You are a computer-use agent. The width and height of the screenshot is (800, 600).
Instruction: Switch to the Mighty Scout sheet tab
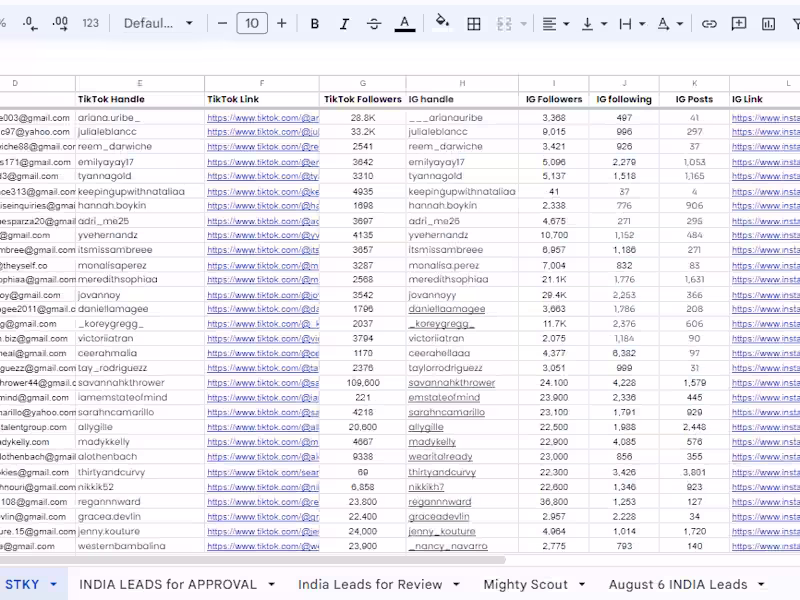point(526,584)
